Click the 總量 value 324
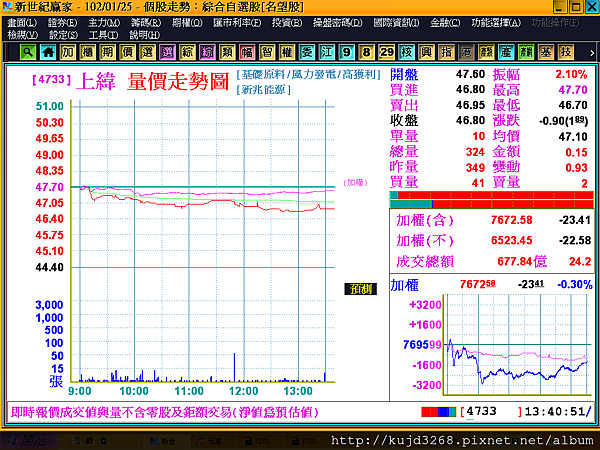The image size is (600, 450). click(475, 152)
